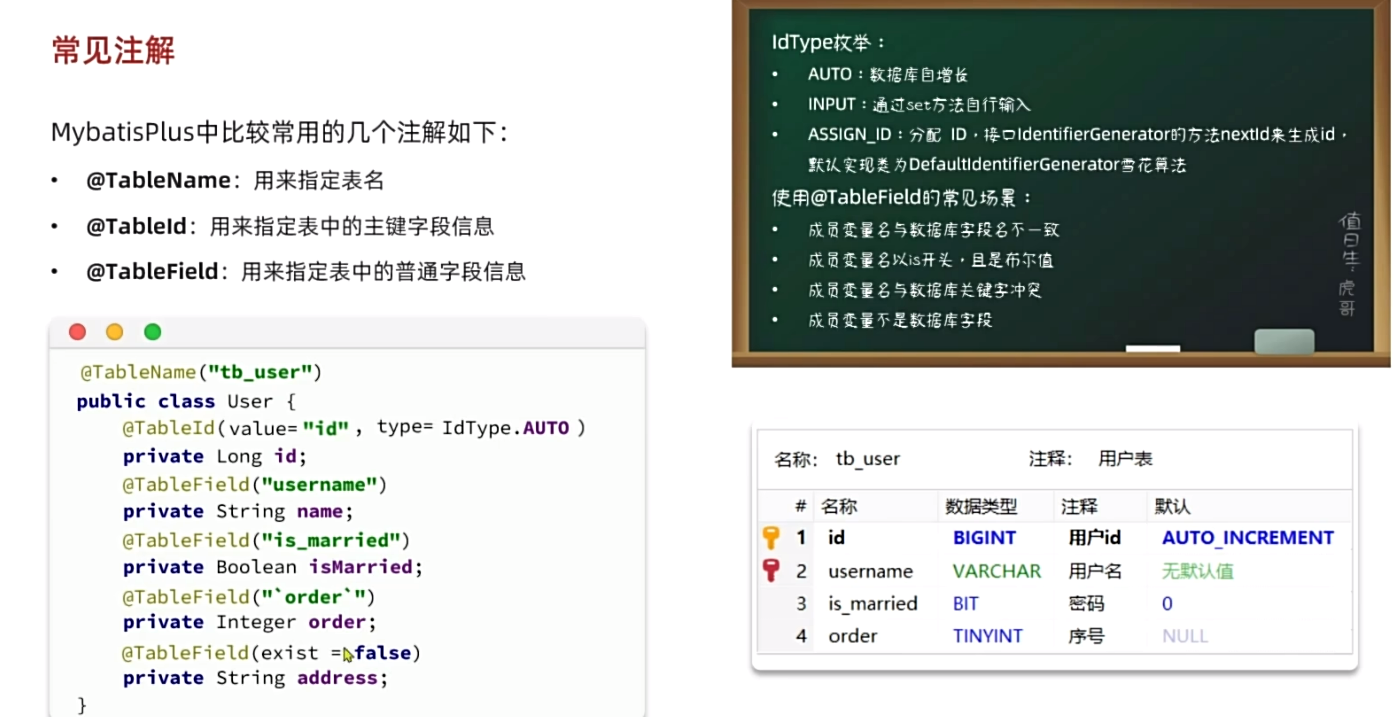1395x717 pixels.
Task: Click the "数据类型" column header
Action: tap(981, 507)
